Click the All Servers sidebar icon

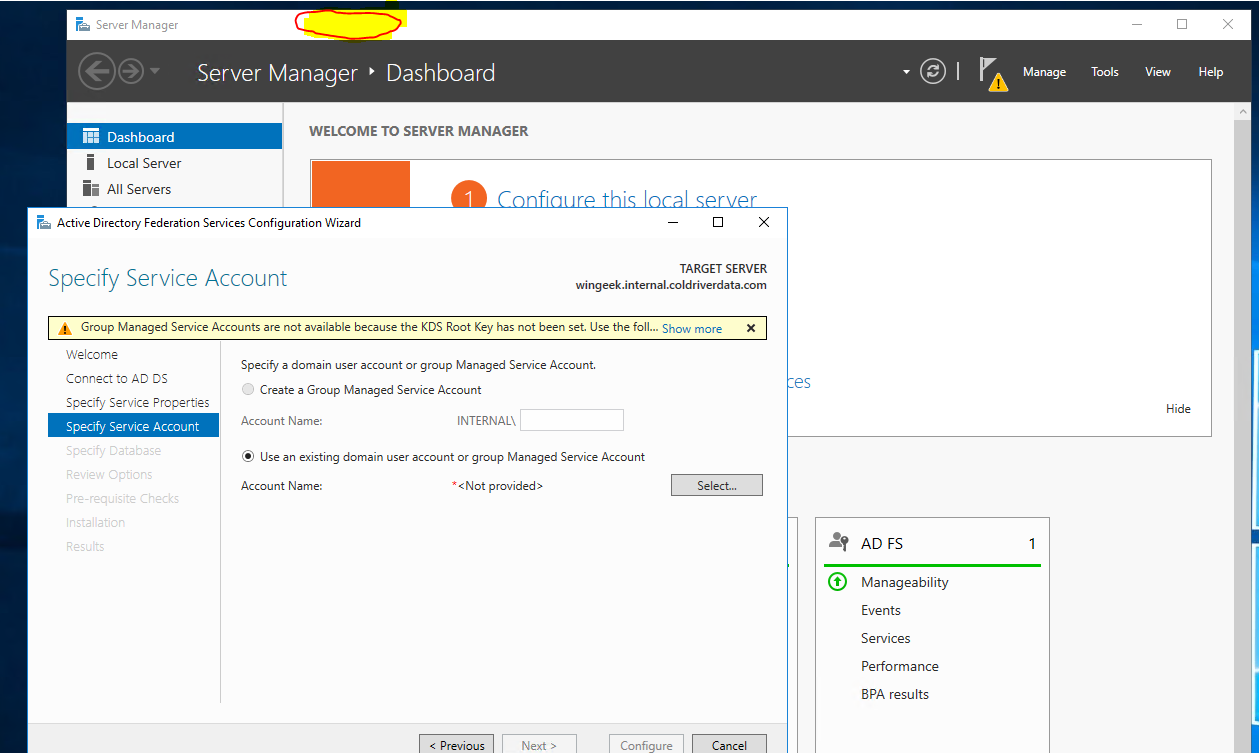pyautogui.click(x=91, y=189)
